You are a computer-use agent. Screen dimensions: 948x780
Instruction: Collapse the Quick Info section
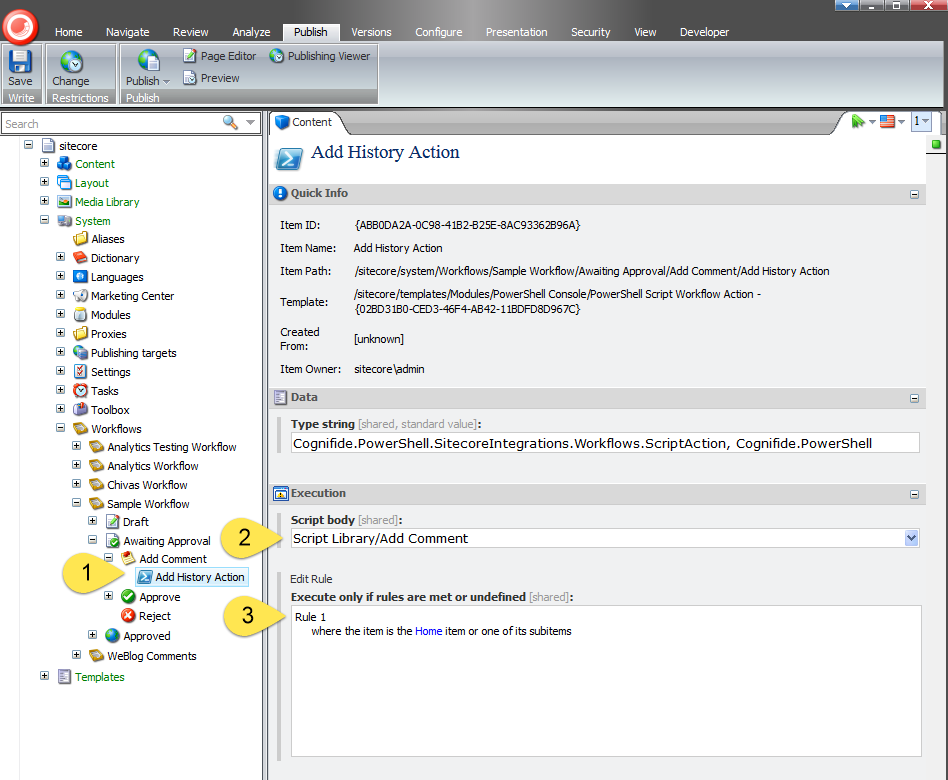click(913, 195)
